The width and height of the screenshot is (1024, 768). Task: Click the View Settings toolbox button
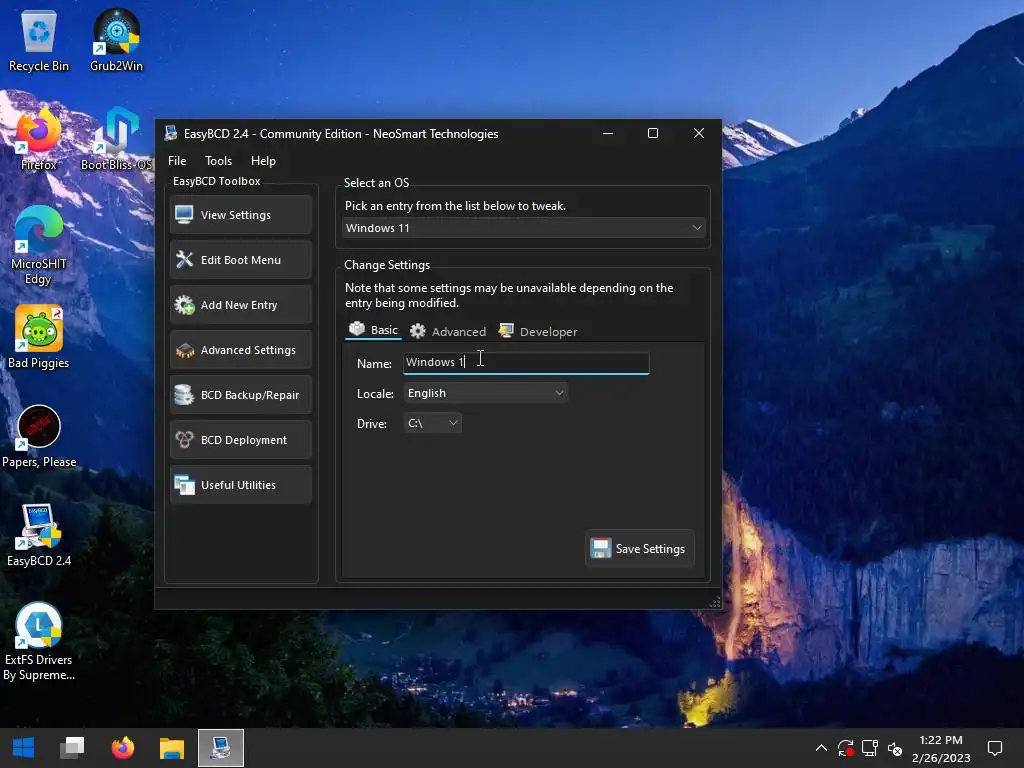(241, 215)
